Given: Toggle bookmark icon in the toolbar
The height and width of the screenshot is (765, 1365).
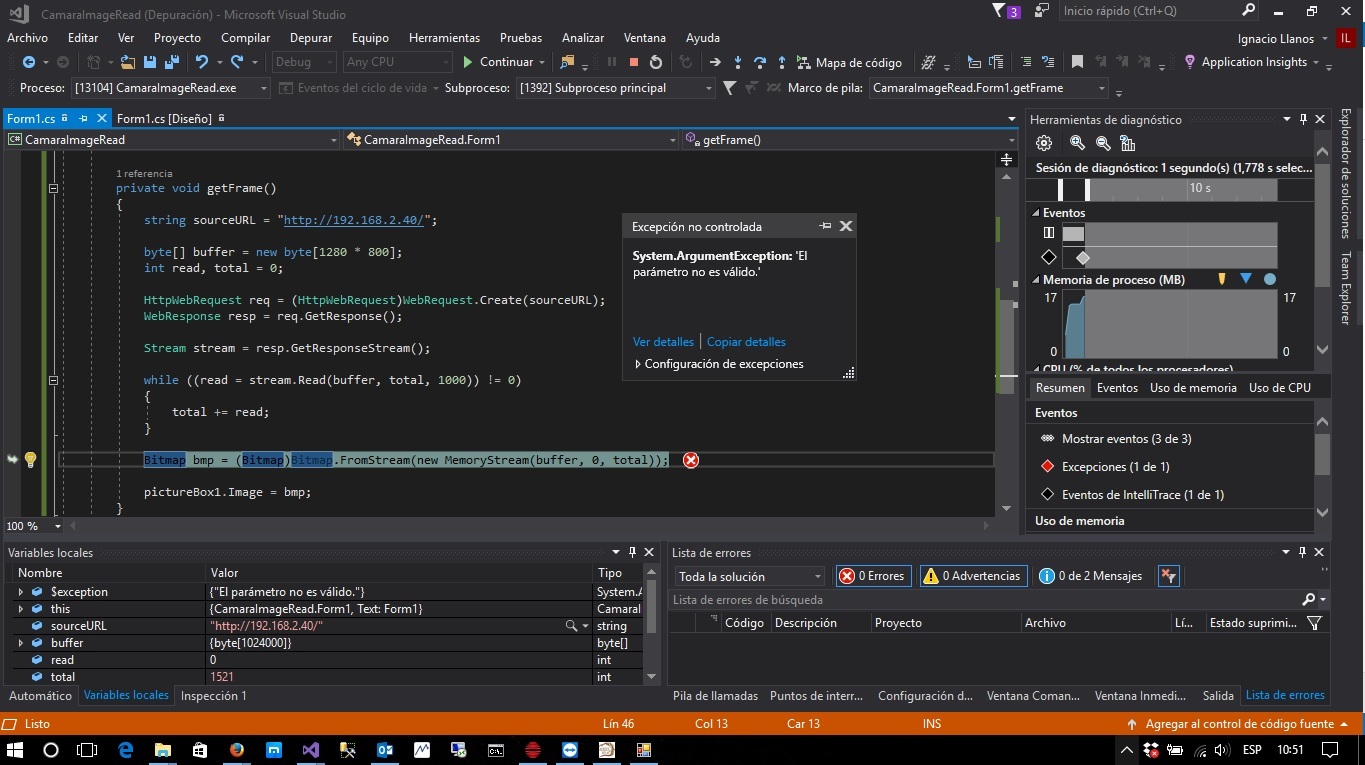Looking at the screenshot, I should [x=1077, y=62].
